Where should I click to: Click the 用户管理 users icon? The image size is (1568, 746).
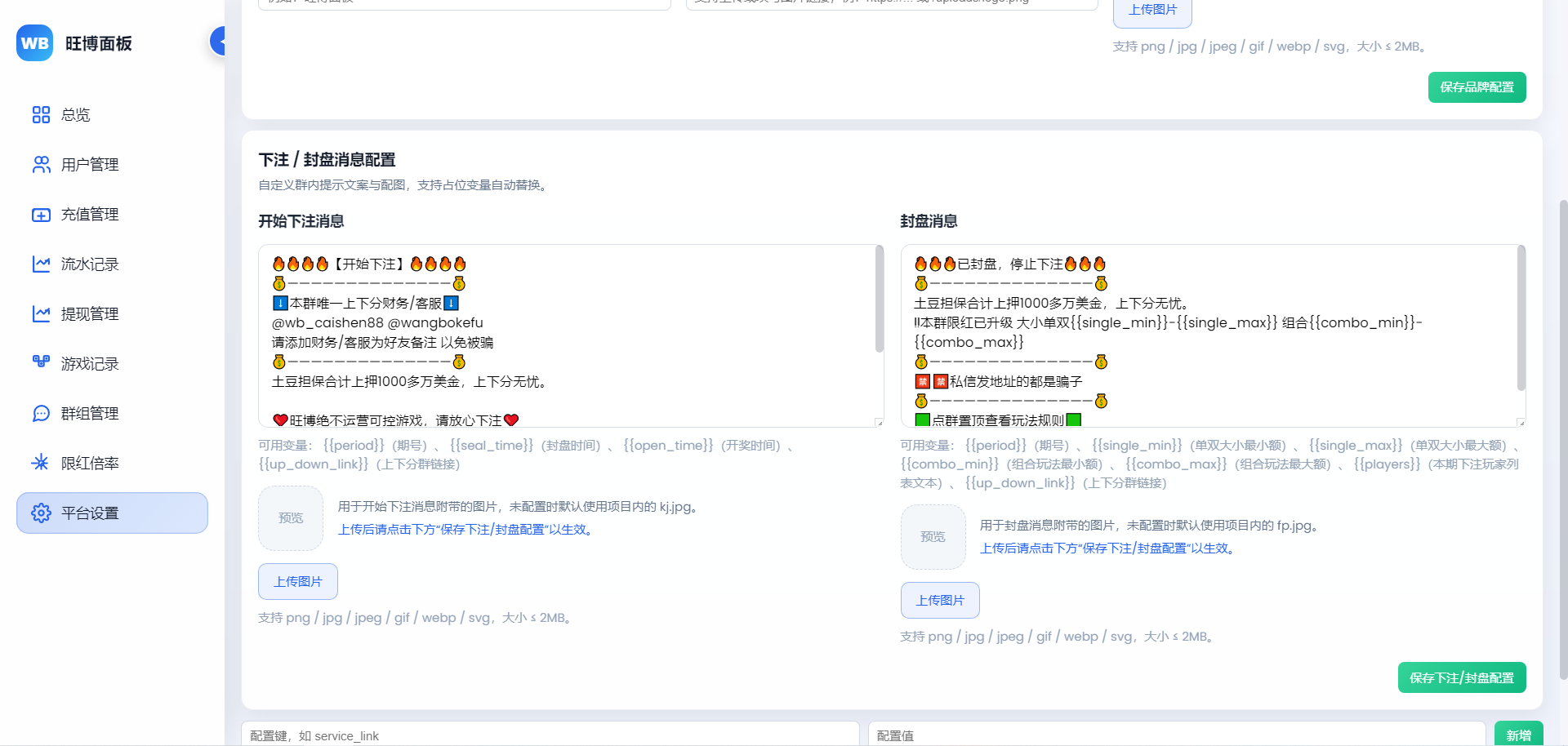[41, 165]
